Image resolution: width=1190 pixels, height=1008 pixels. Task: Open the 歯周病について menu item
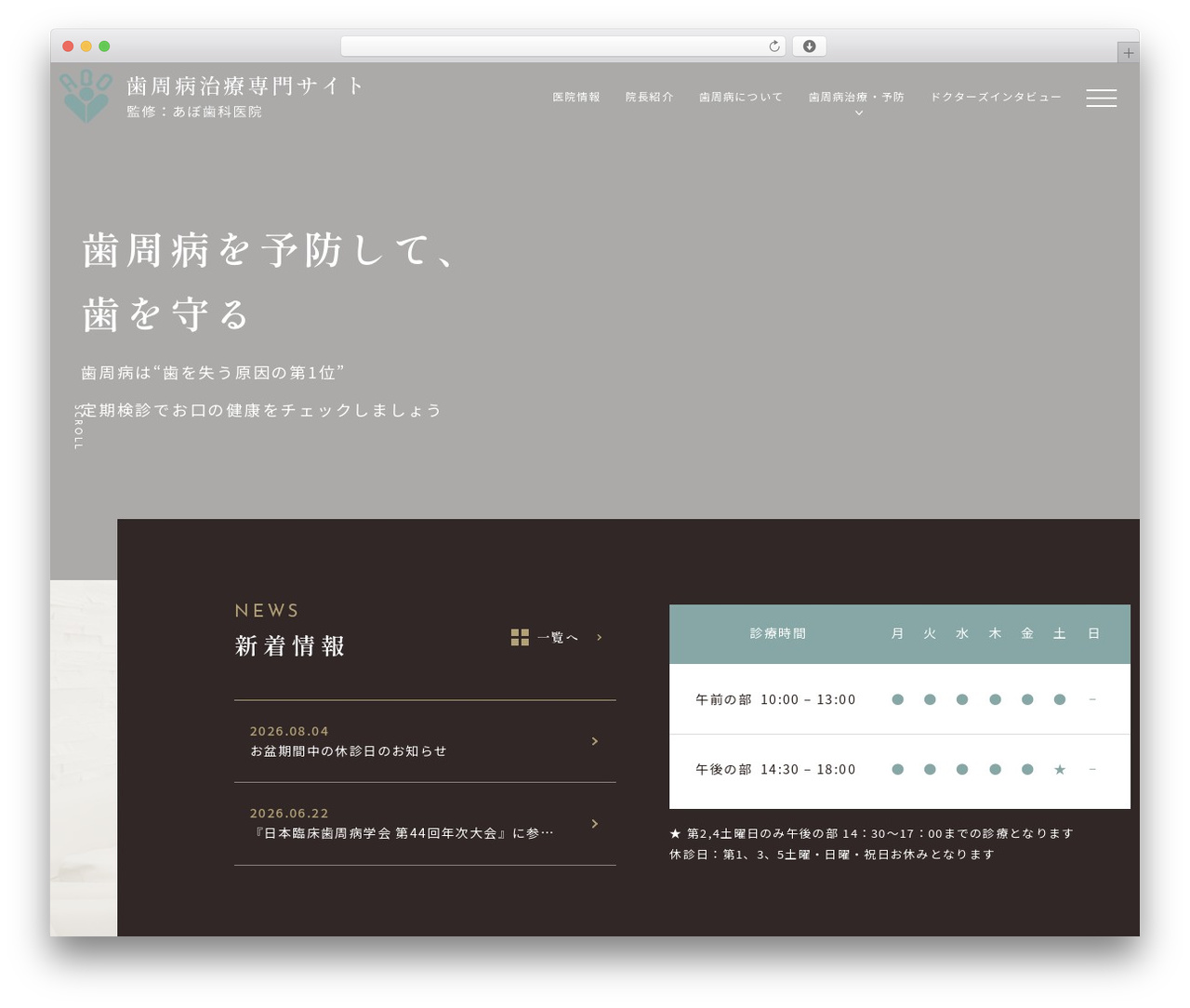741,97
